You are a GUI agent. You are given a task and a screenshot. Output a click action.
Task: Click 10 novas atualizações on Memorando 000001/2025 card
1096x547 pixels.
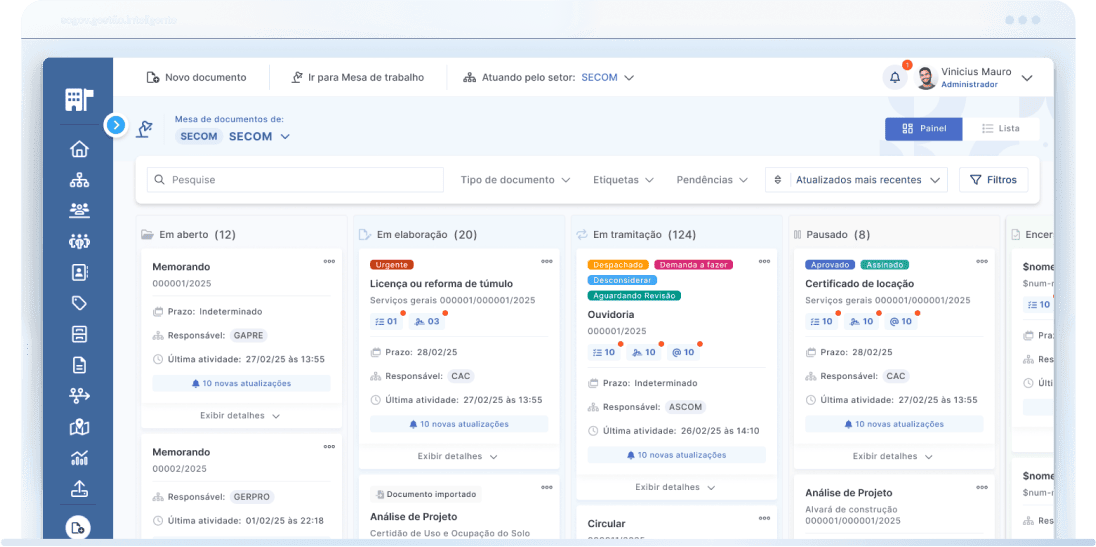pyautogui.click(x=241, y=384)
